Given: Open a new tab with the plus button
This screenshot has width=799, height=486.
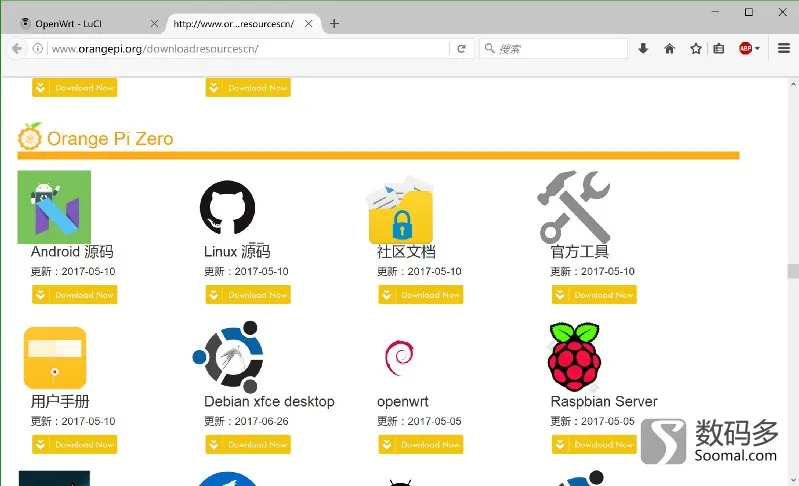Looking at the screenshot, I should coord(334,23).
